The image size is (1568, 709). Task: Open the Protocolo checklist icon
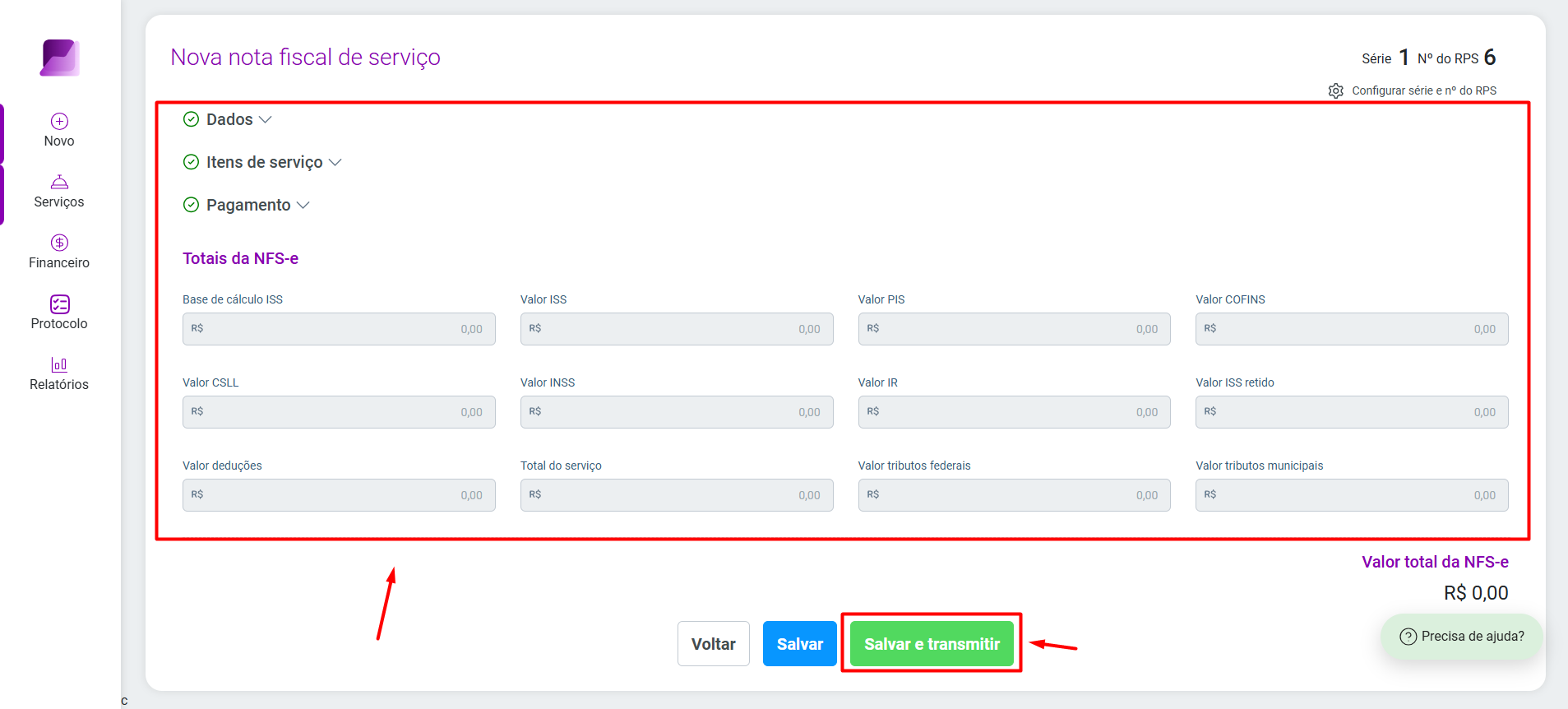click(x=59, y=304)
